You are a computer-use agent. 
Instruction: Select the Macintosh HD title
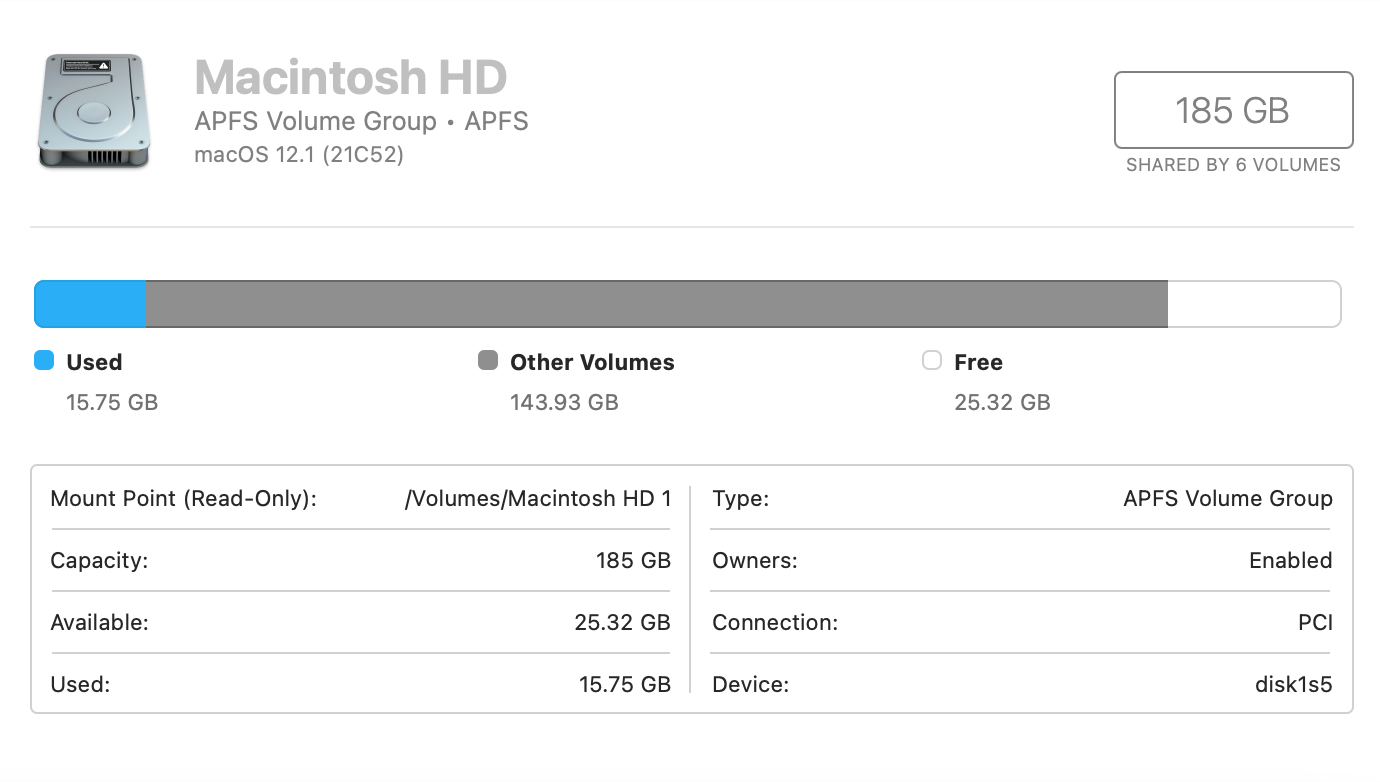click(349, 77)
